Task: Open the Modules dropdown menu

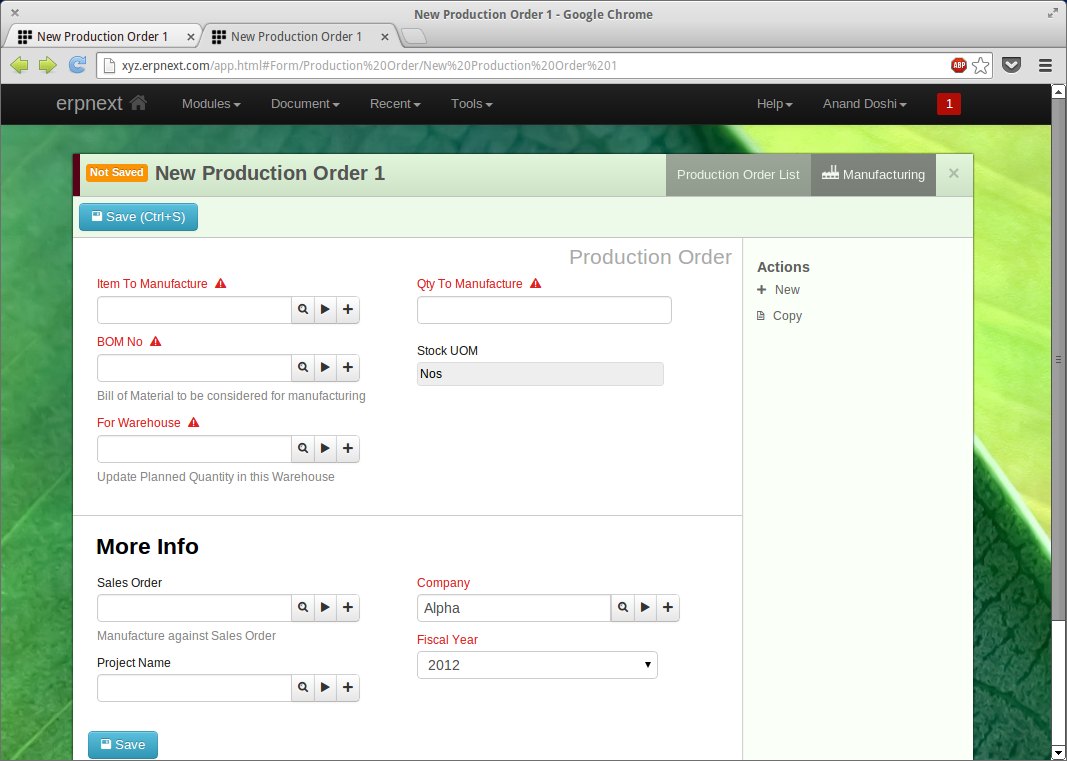Action: pos(211,103)
